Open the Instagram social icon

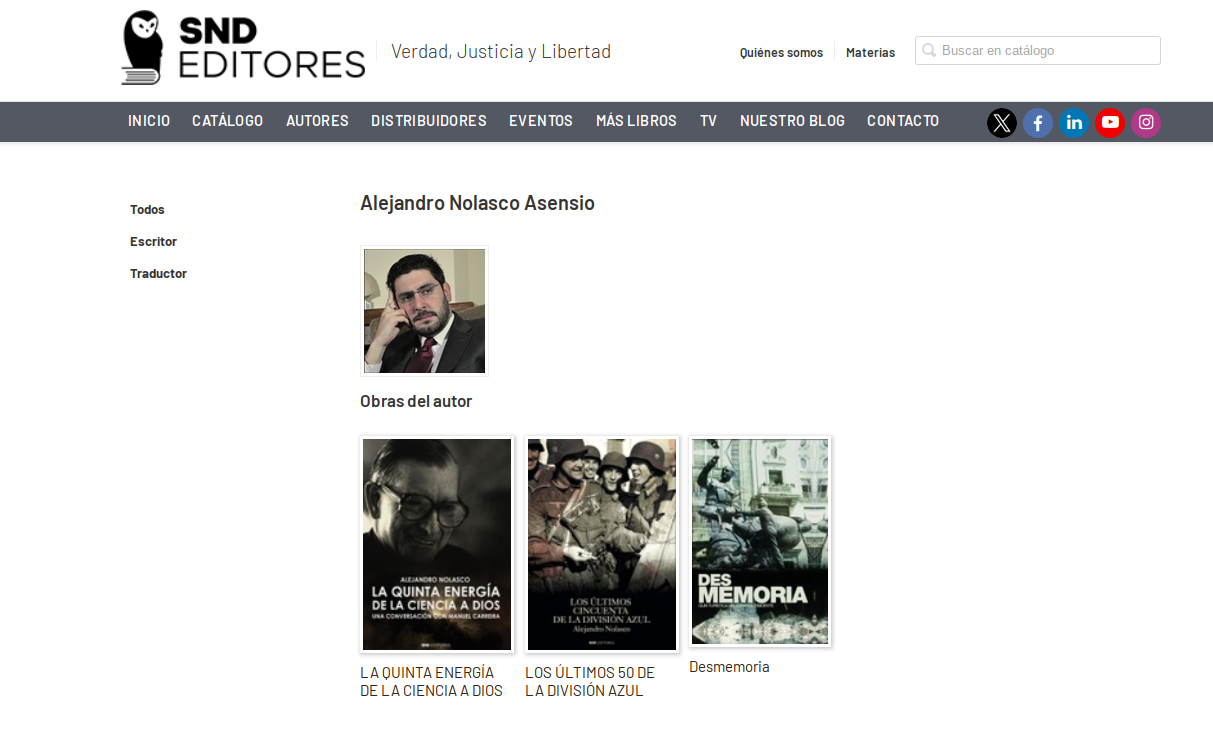pos(1146,123)
